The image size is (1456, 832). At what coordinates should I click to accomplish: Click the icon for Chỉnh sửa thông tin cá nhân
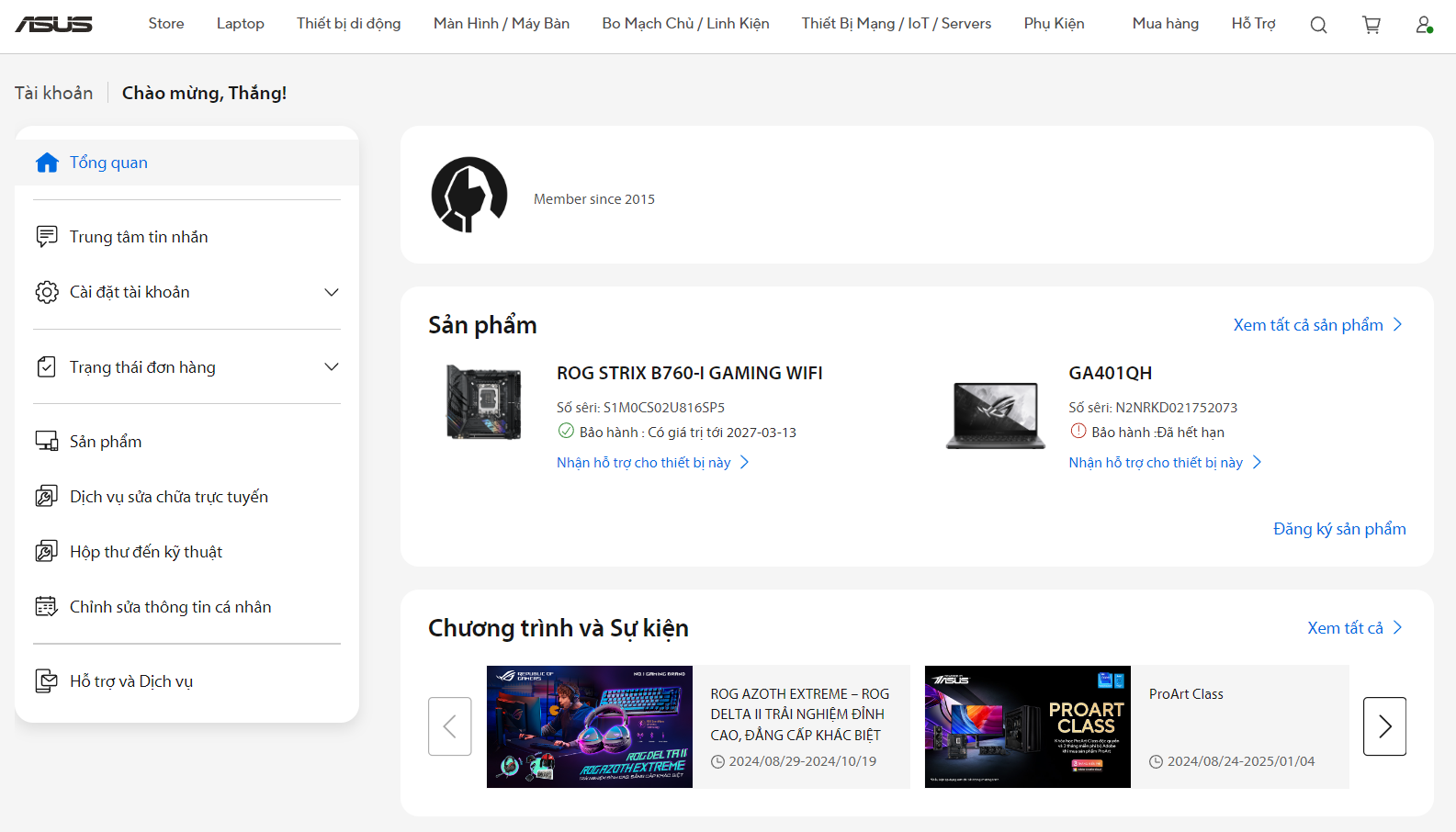click(x=47, y=607)
